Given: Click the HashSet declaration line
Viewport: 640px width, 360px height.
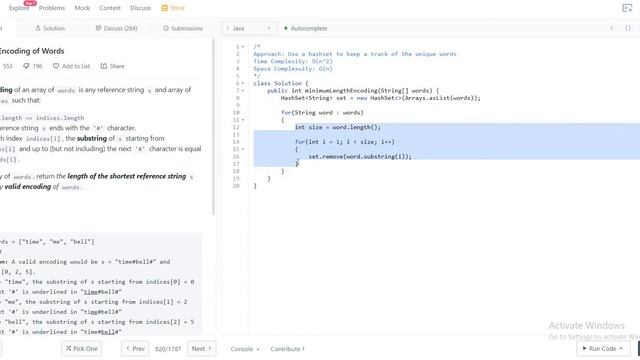Looking at the screenshot, I should coord(380,98).
